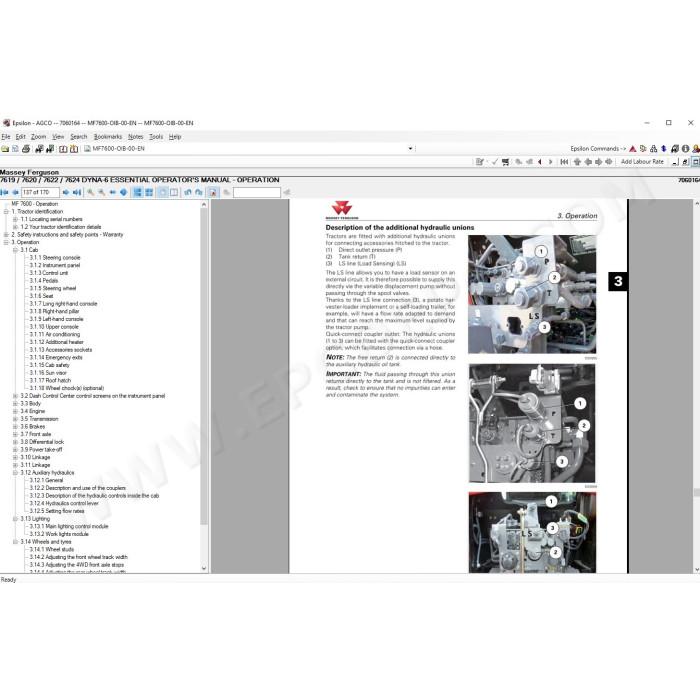Select 3.12.5 Setting flow rates entry
The image size is (700, 700).
[57, 511]
